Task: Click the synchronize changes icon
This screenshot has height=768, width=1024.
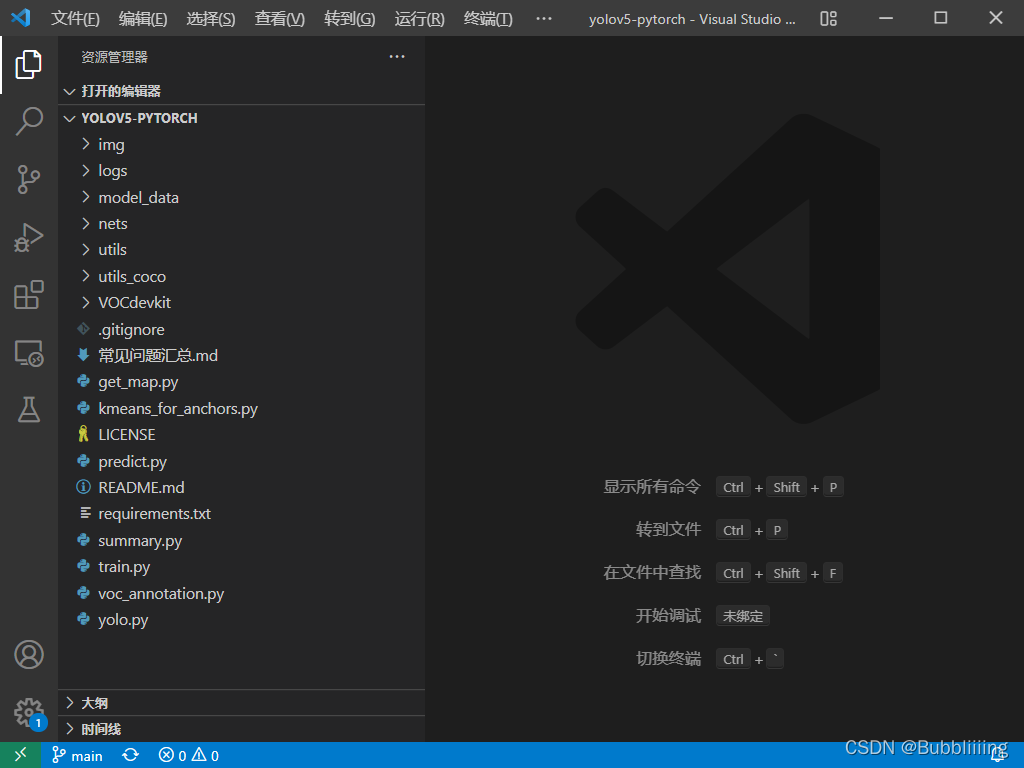Action: click(x=131, y=756)
